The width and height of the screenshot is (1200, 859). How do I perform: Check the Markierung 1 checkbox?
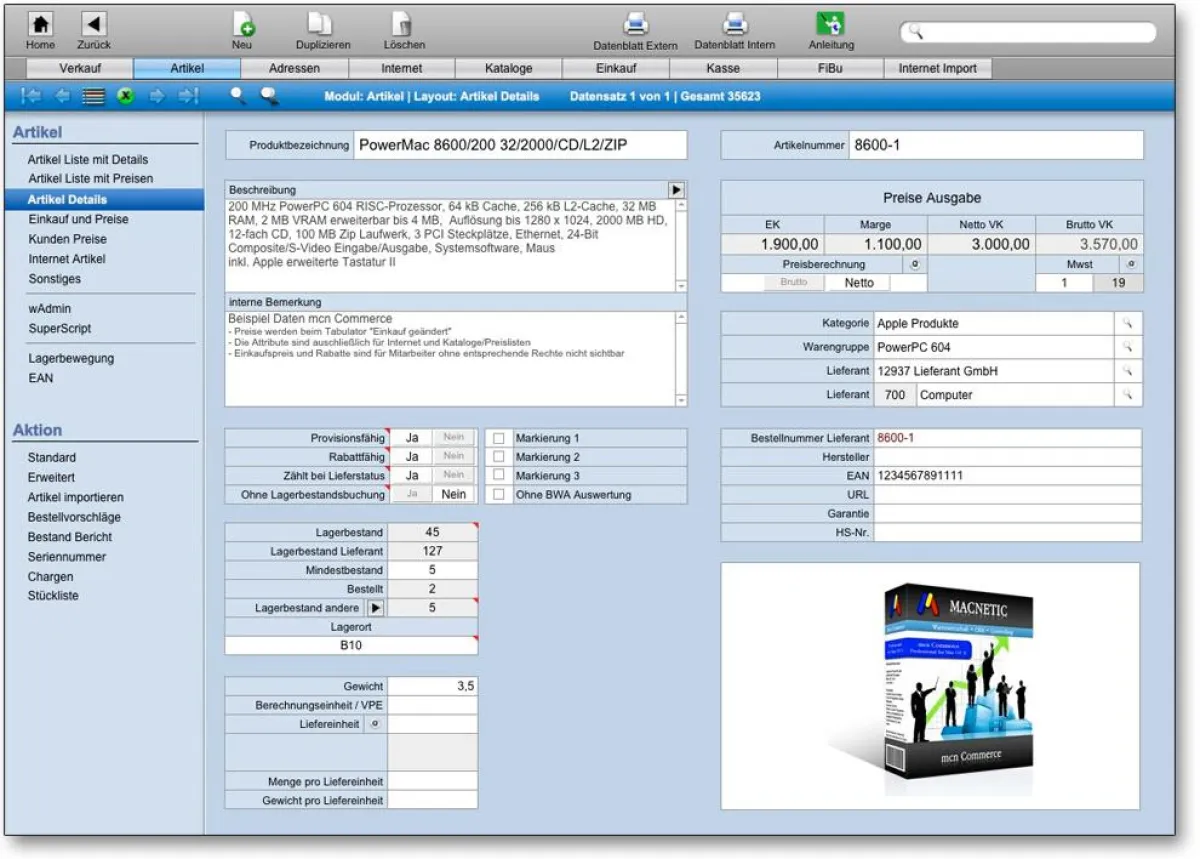tap(499, 438)
